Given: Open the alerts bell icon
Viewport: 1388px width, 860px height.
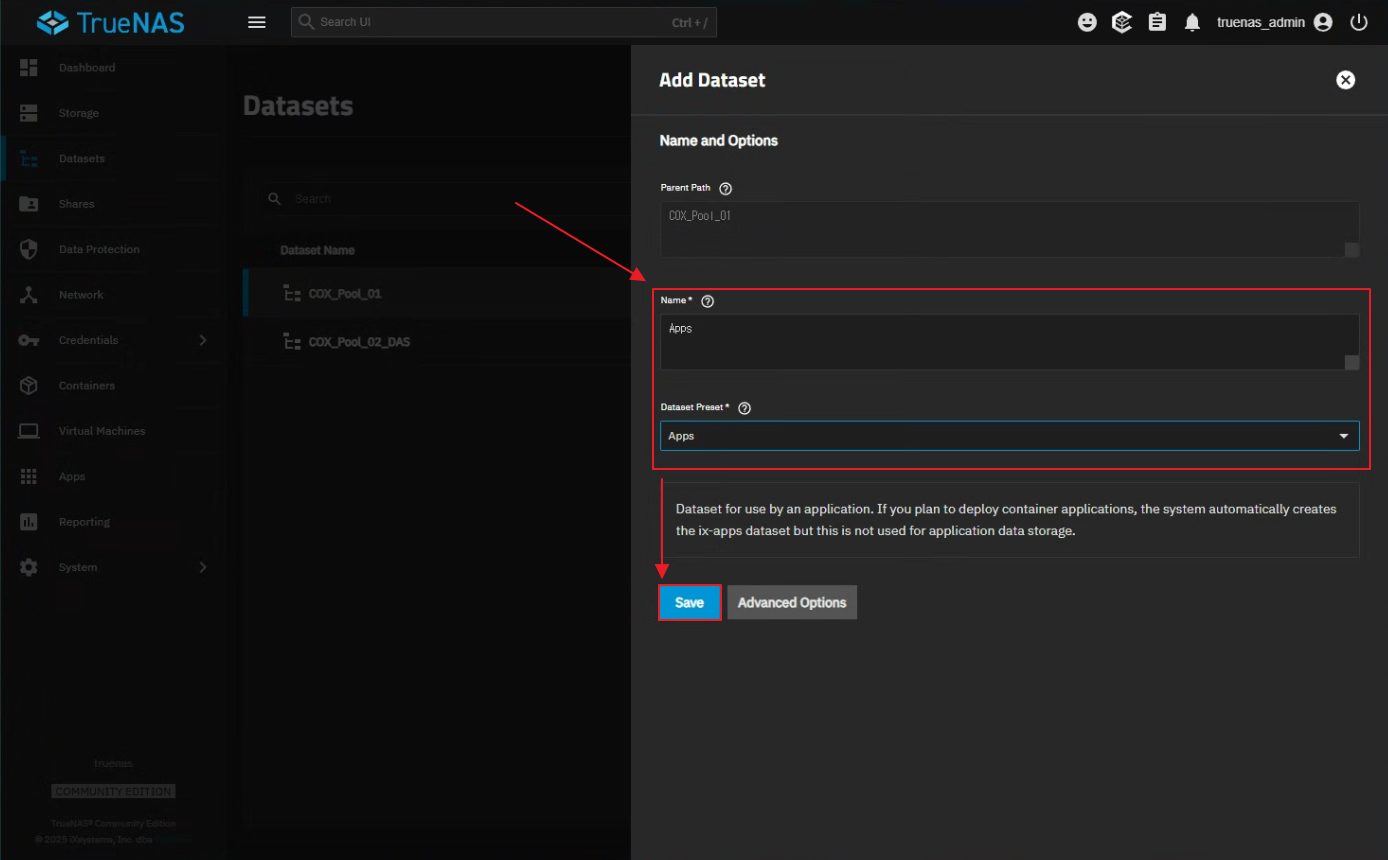Looking at the screenshot, I should coord(1192,22).
